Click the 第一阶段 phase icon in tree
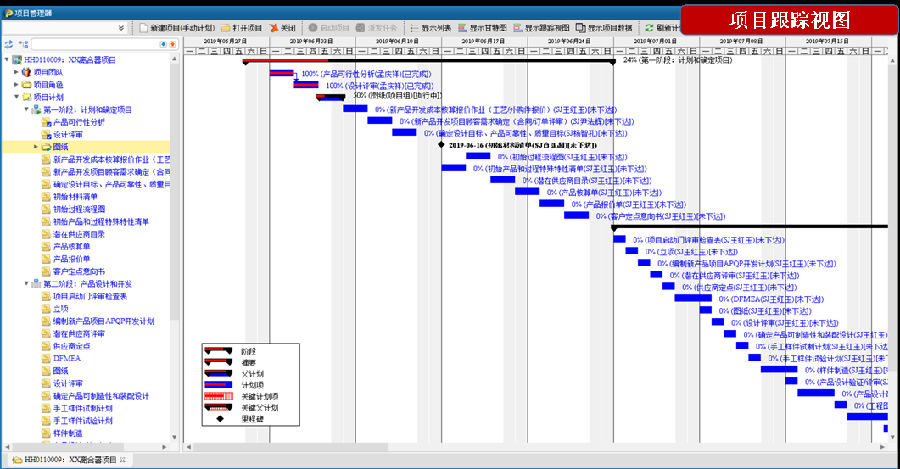Viewport: 900px width, 469px height. (36, 109)
